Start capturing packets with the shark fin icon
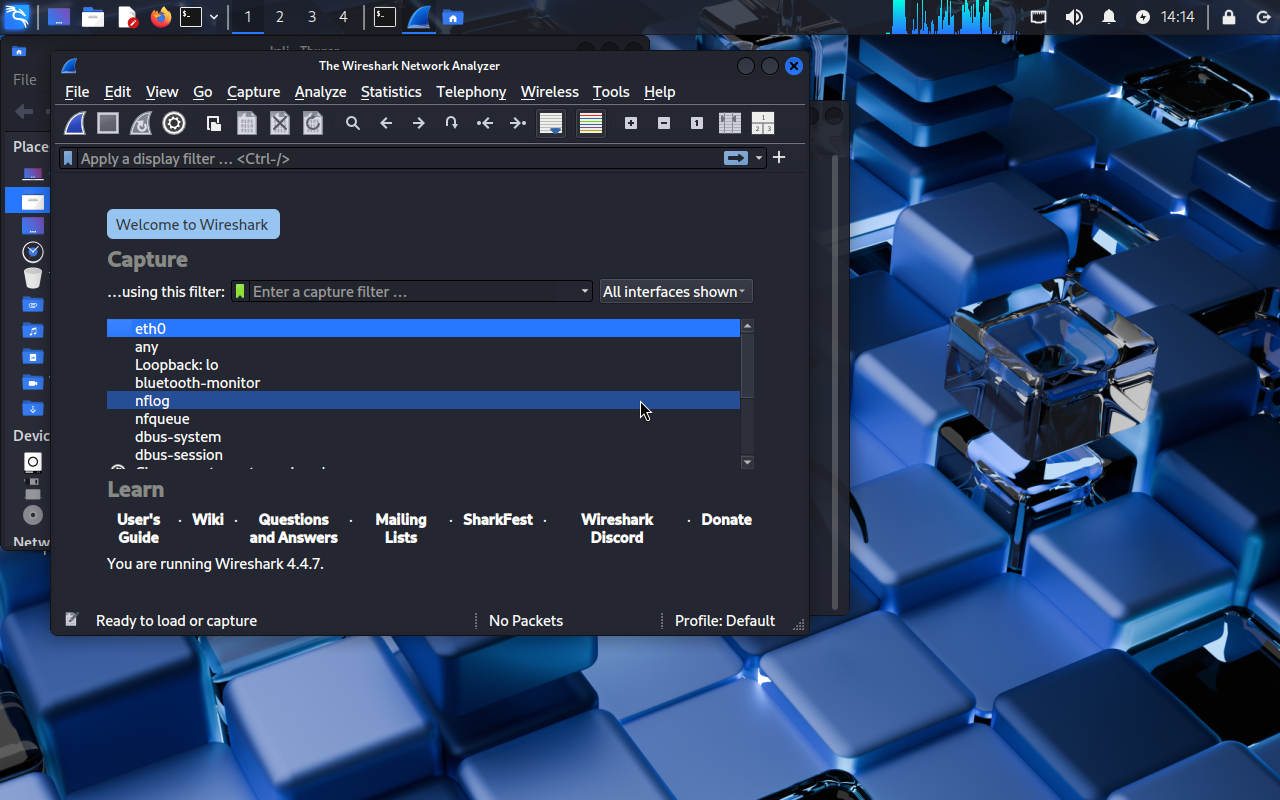Viewport: 1280px width, 800px height. click(76, 123)
